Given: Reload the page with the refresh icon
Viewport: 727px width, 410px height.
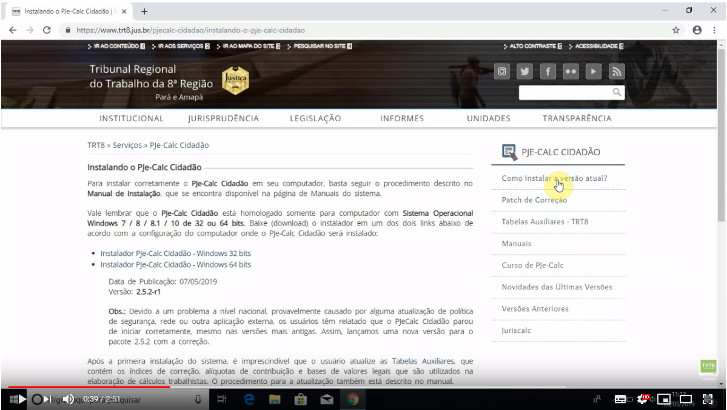Looking at the screenshot, I should tap(47, 30).
